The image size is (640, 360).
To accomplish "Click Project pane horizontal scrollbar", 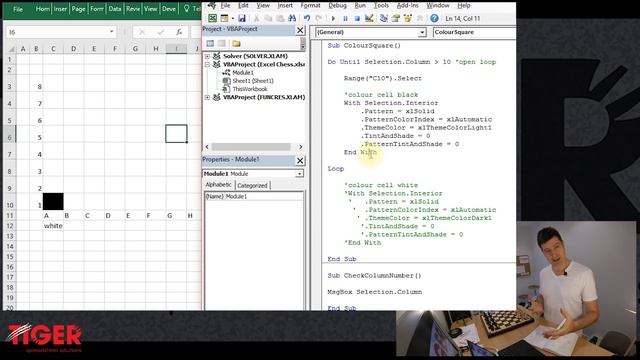I will (251, 147).
